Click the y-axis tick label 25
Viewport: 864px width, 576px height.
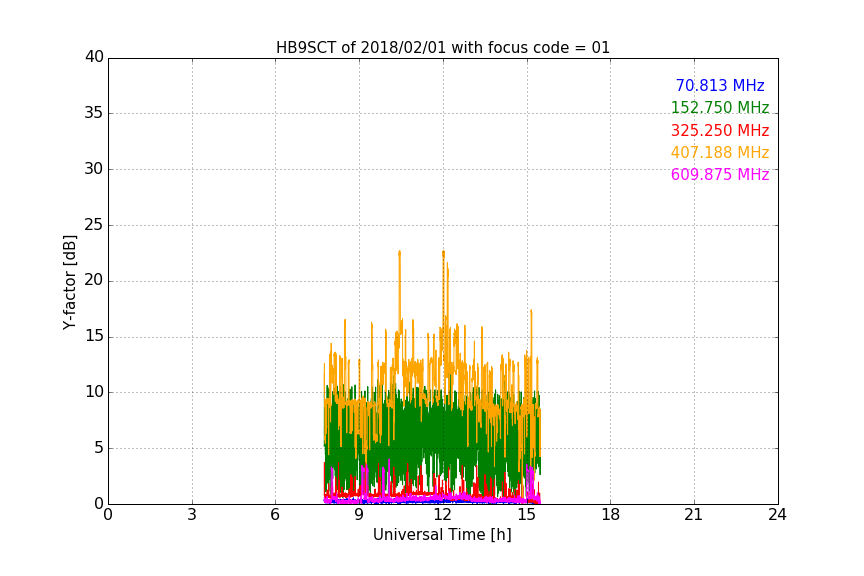click(94, 225)
